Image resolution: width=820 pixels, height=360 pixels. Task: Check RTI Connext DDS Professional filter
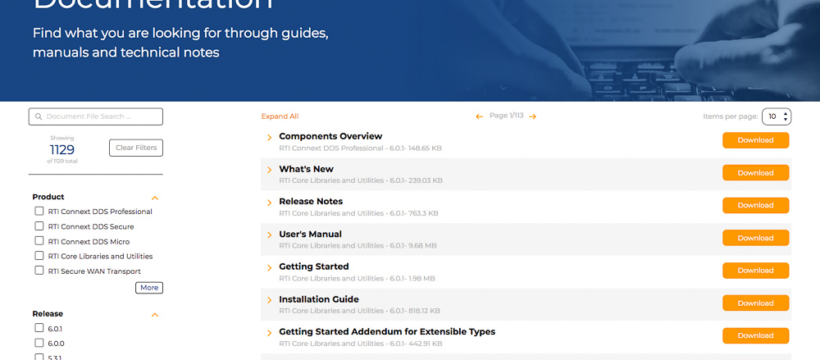(39, 211)
